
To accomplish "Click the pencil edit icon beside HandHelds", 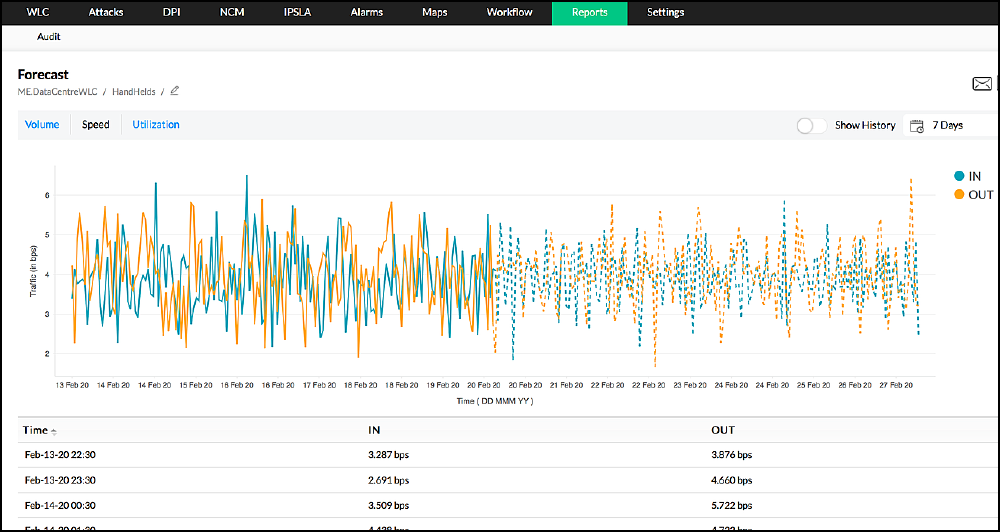I will pos(175,91).
